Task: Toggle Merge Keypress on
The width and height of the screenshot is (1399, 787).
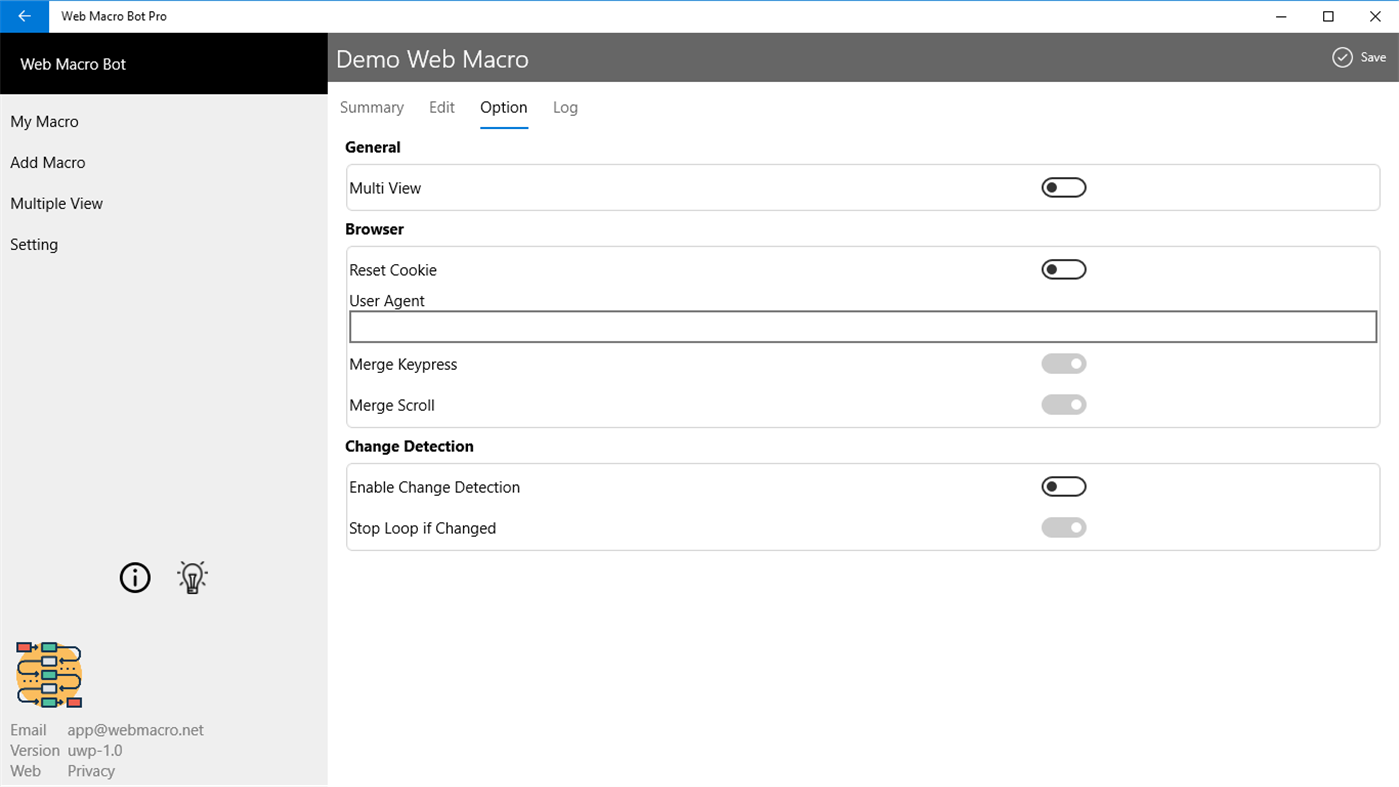Action: click(1063, 363)
